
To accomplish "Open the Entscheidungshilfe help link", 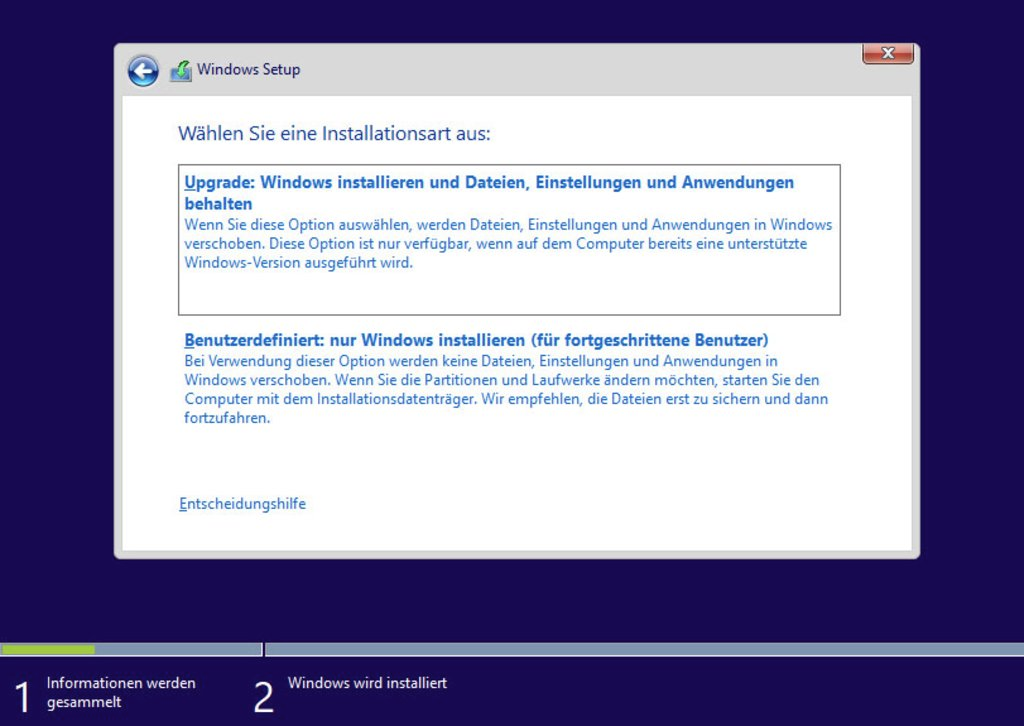I will click(x=242, y=504).
